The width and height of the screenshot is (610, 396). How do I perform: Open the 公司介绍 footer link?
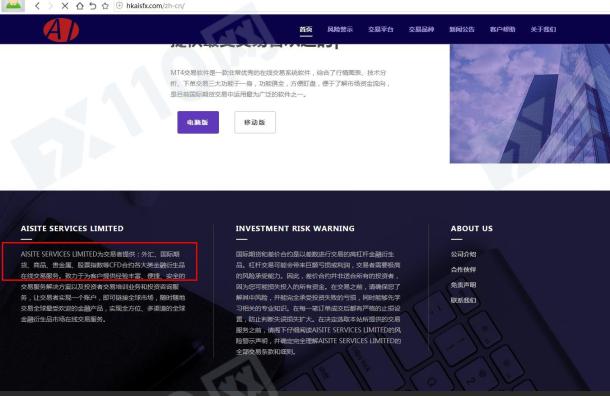(463, 254)
